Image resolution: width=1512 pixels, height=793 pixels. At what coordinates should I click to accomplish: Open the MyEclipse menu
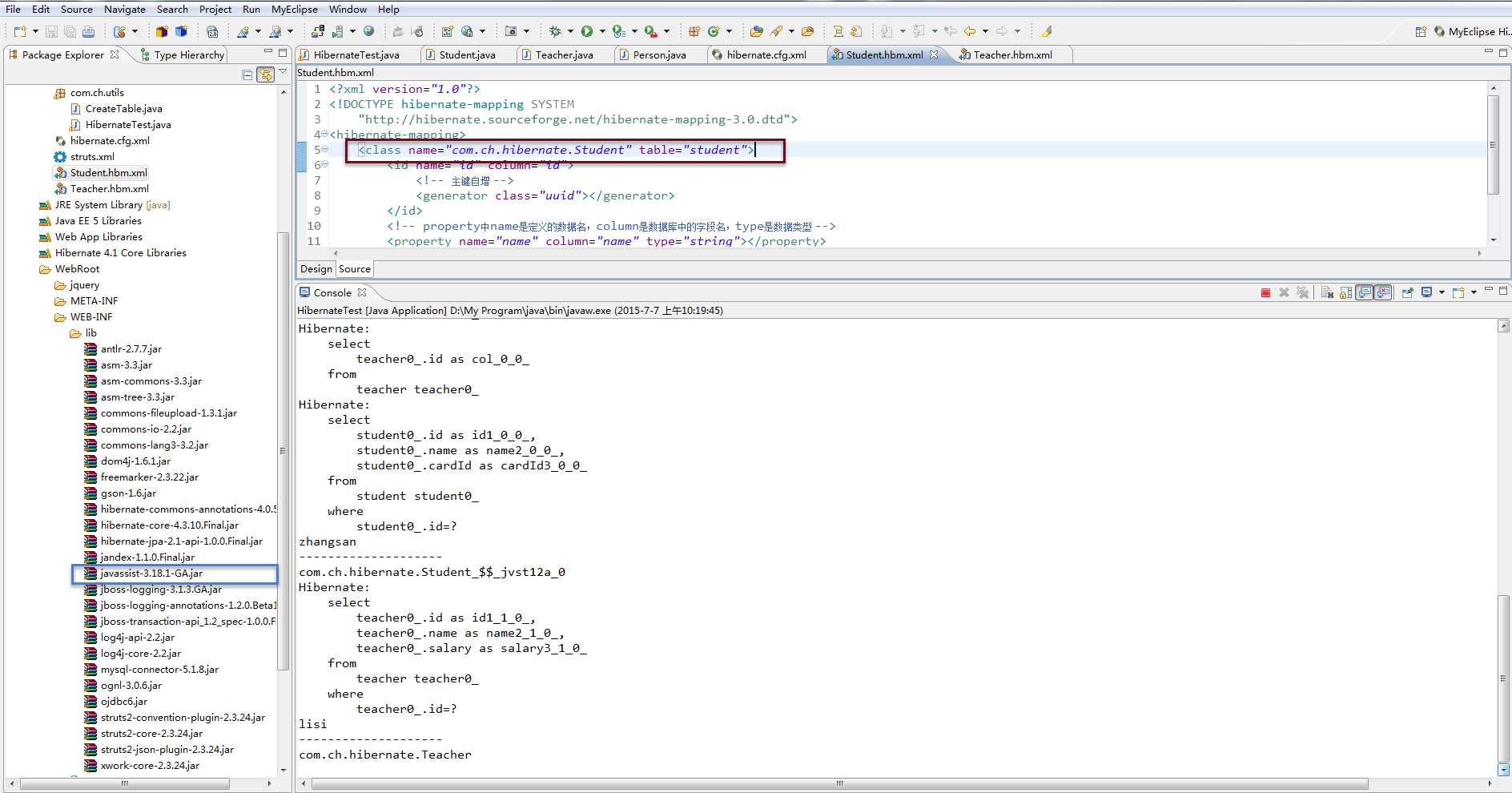(x=294, y=9)
